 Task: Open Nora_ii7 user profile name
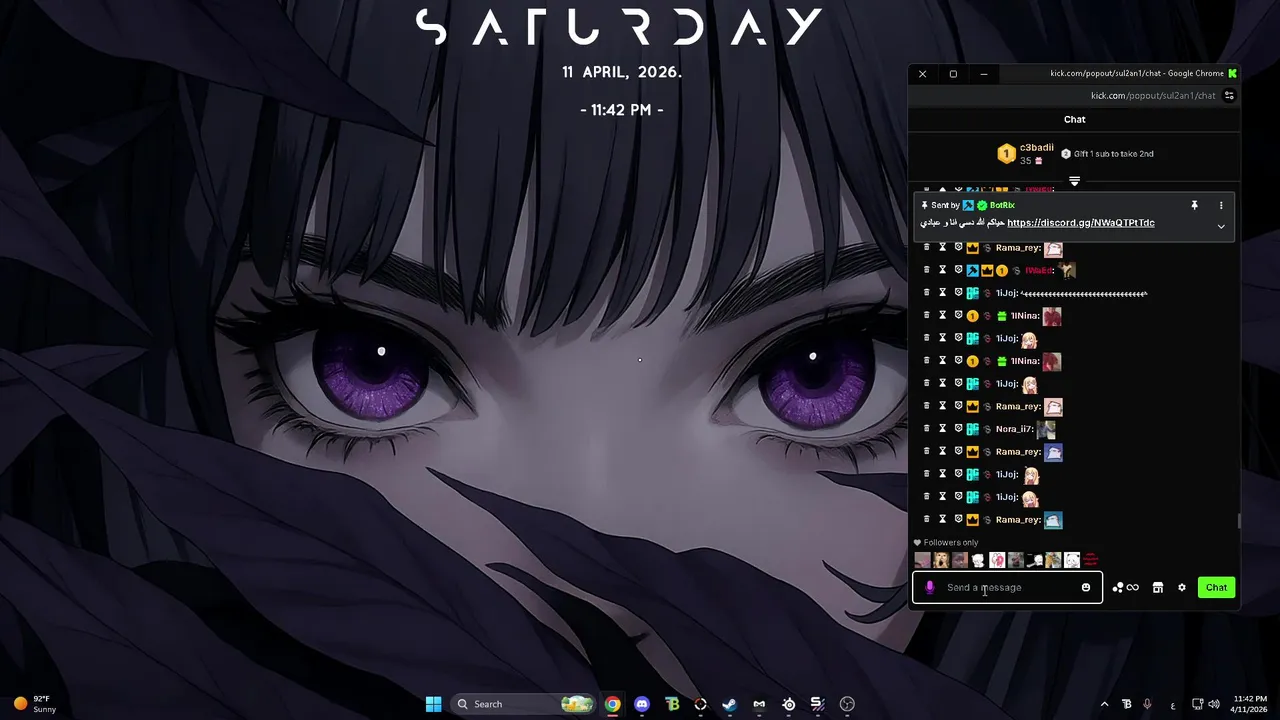pos(1013,429)
